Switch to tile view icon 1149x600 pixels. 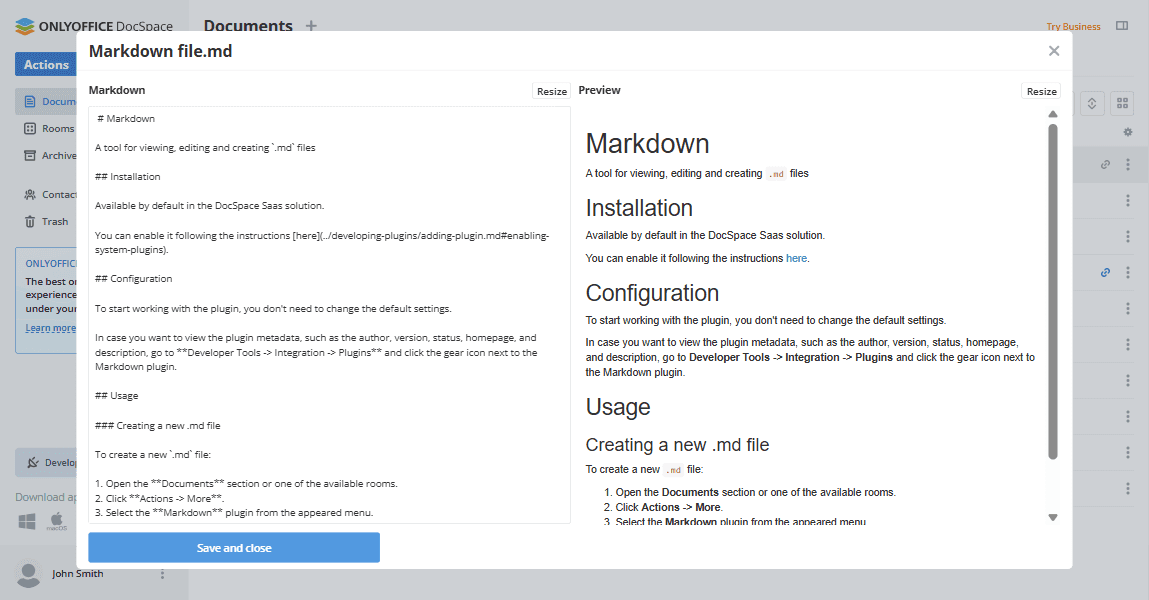[x=1122, y=103]
